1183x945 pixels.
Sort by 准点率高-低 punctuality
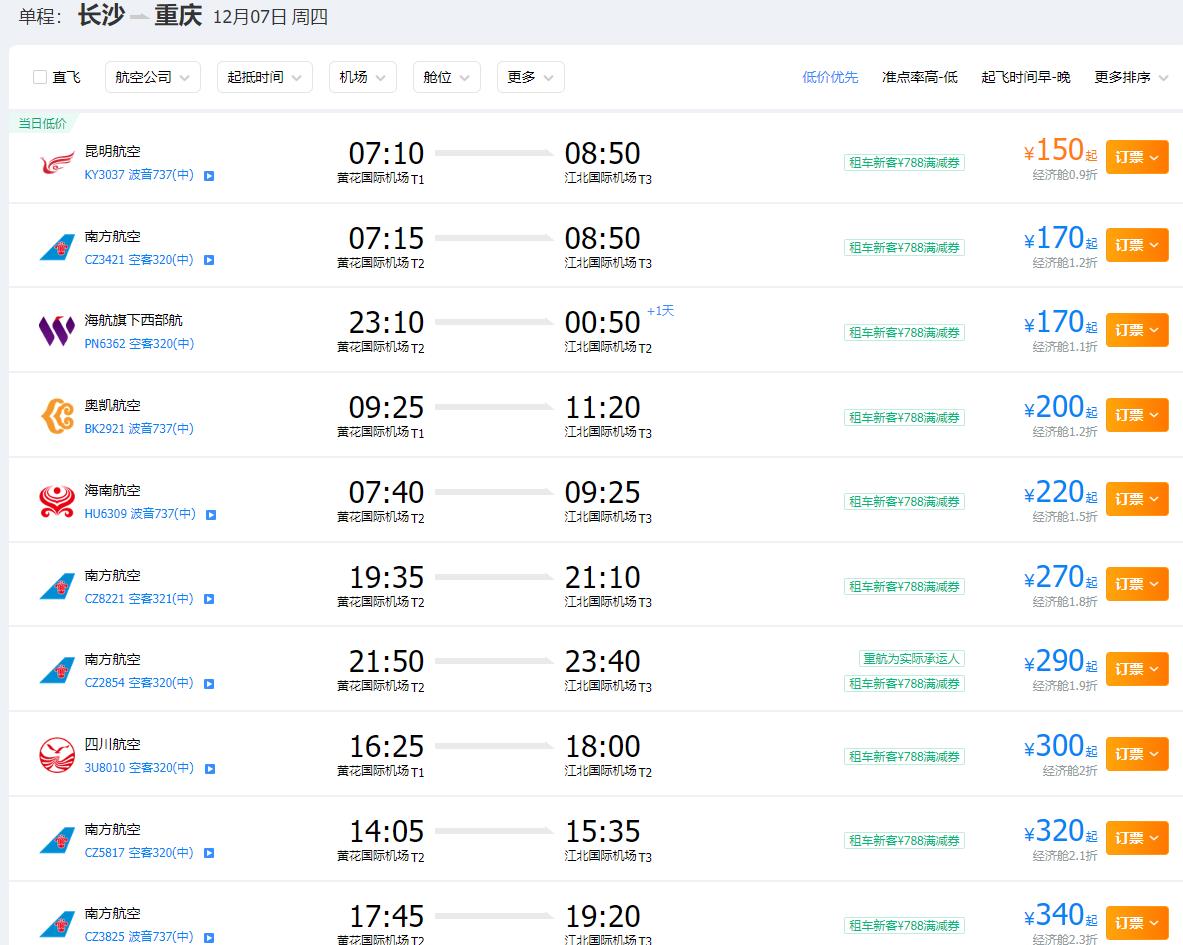point(919,77)
